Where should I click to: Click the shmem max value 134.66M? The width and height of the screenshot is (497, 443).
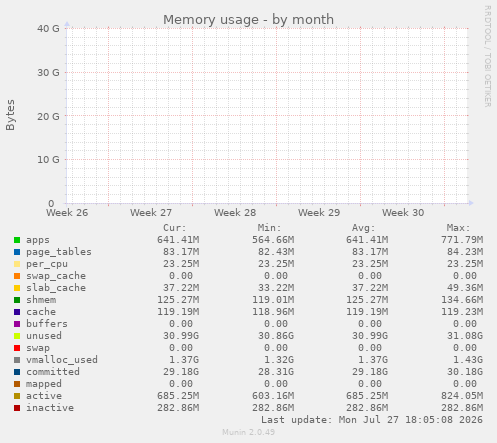462,300
